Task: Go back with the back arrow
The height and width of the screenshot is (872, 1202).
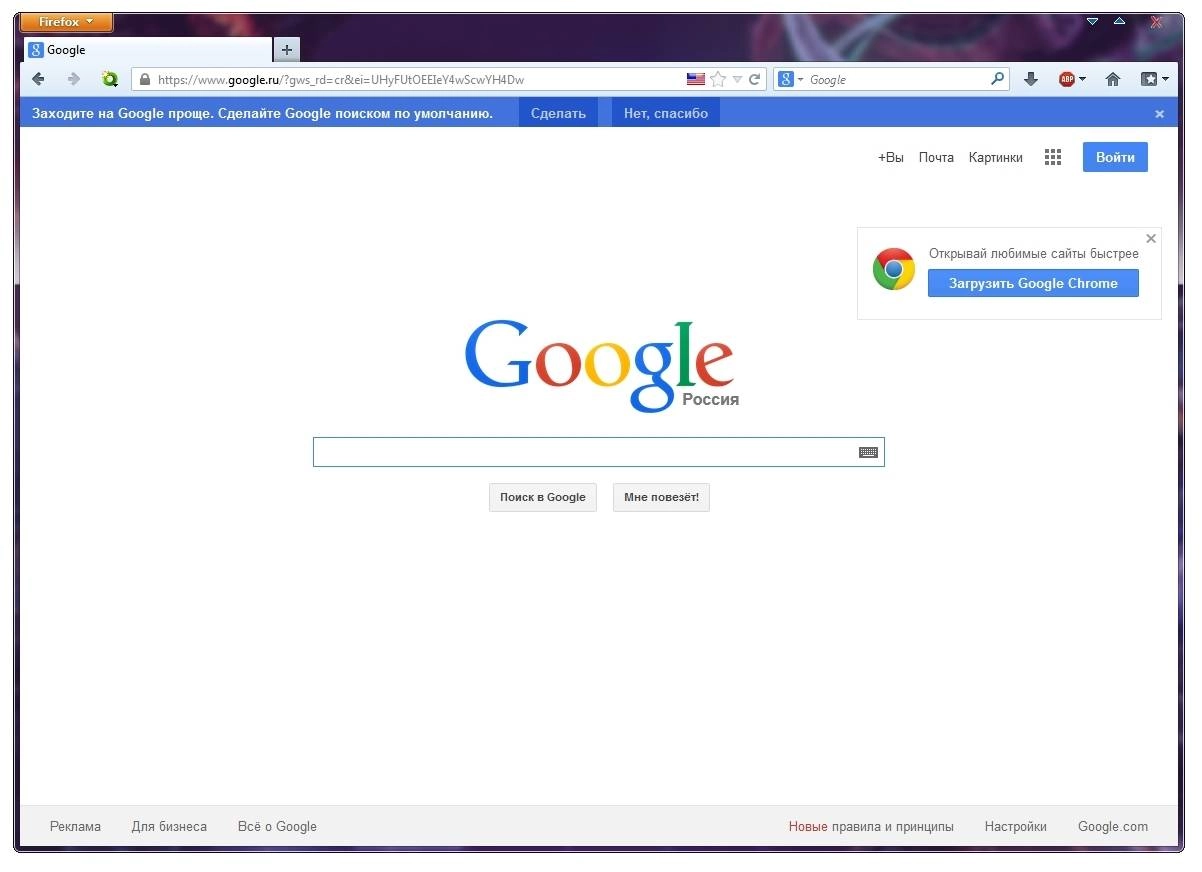Action: [x=38, y=79]
